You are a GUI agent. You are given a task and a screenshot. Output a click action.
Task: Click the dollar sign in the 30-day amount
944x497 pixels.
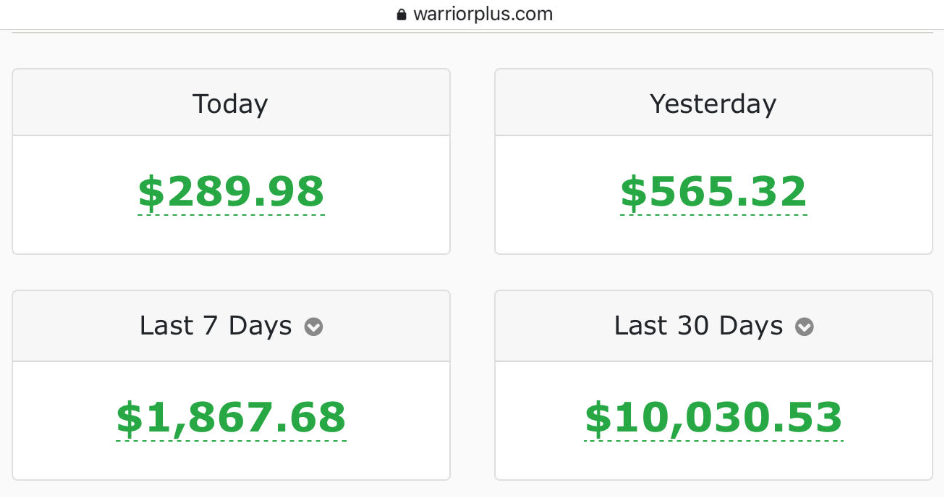(x=597, y=418)
